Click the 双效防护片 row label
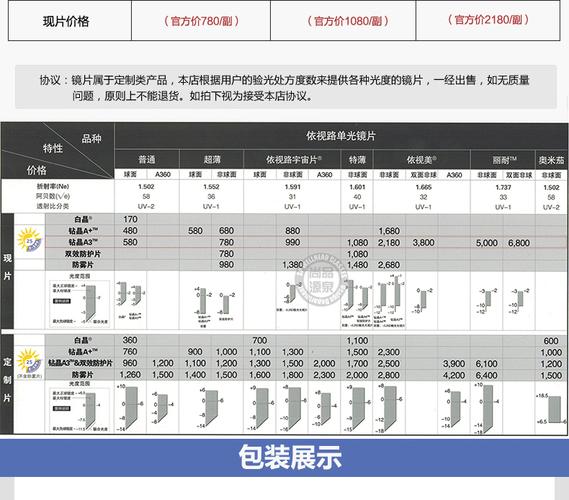 (x=83, y=254)
